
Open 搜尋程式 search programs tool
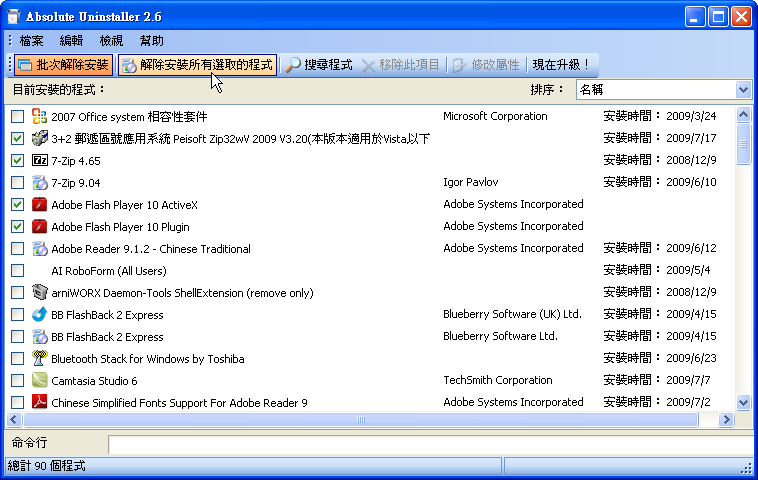pos(319,65)
